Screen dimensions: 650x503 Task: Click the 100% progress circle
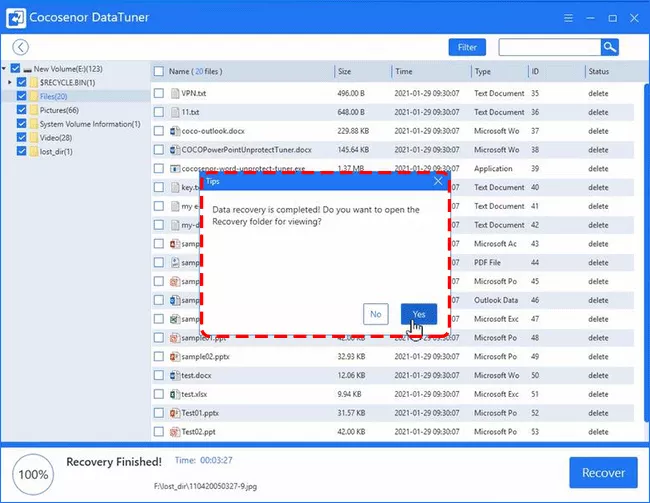coord(33,474)
